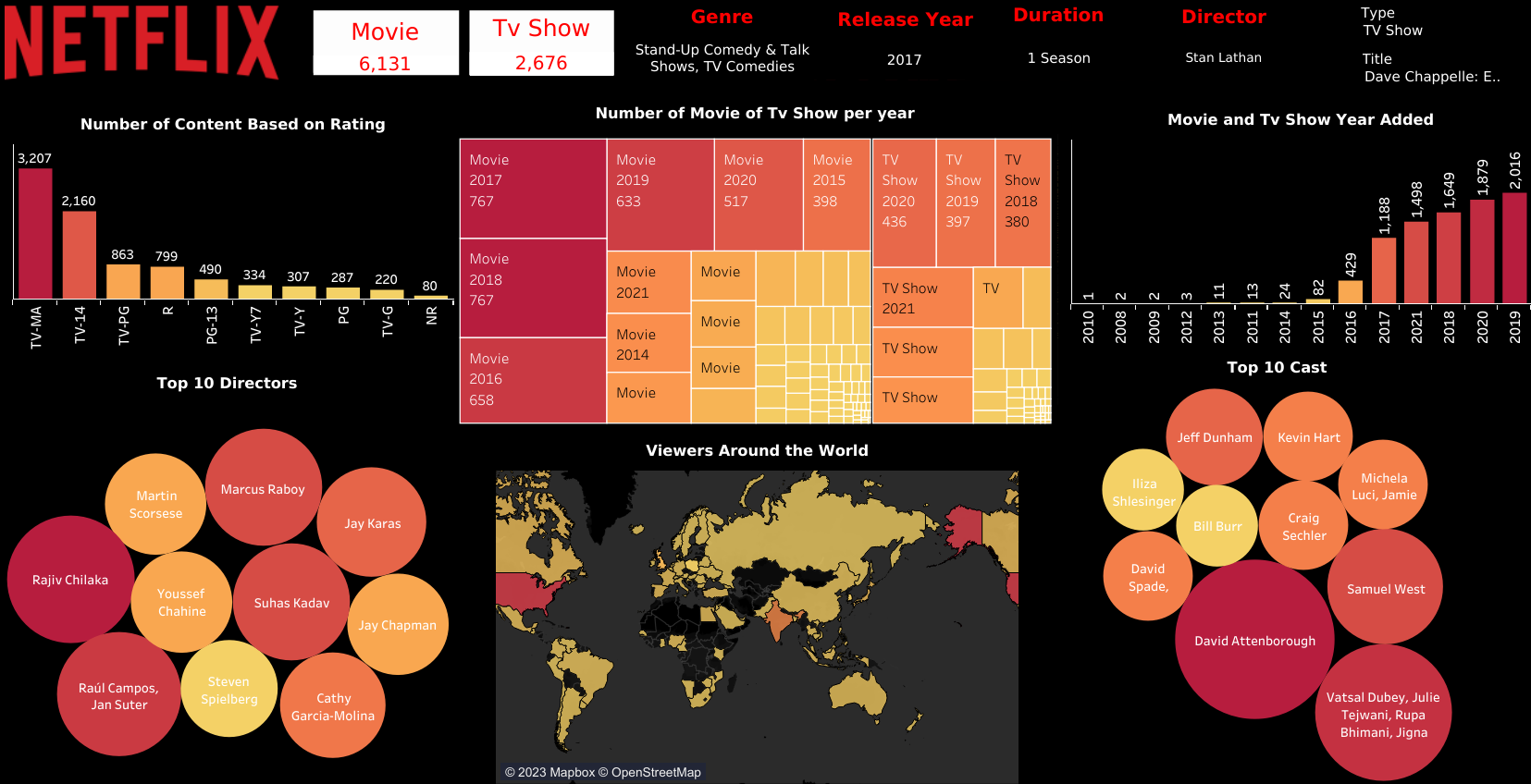The height and width of the screenshot is (784, 1531).
Task: Click the Rajiv Chilaka director bubble
Action: [x=70, y=580]
